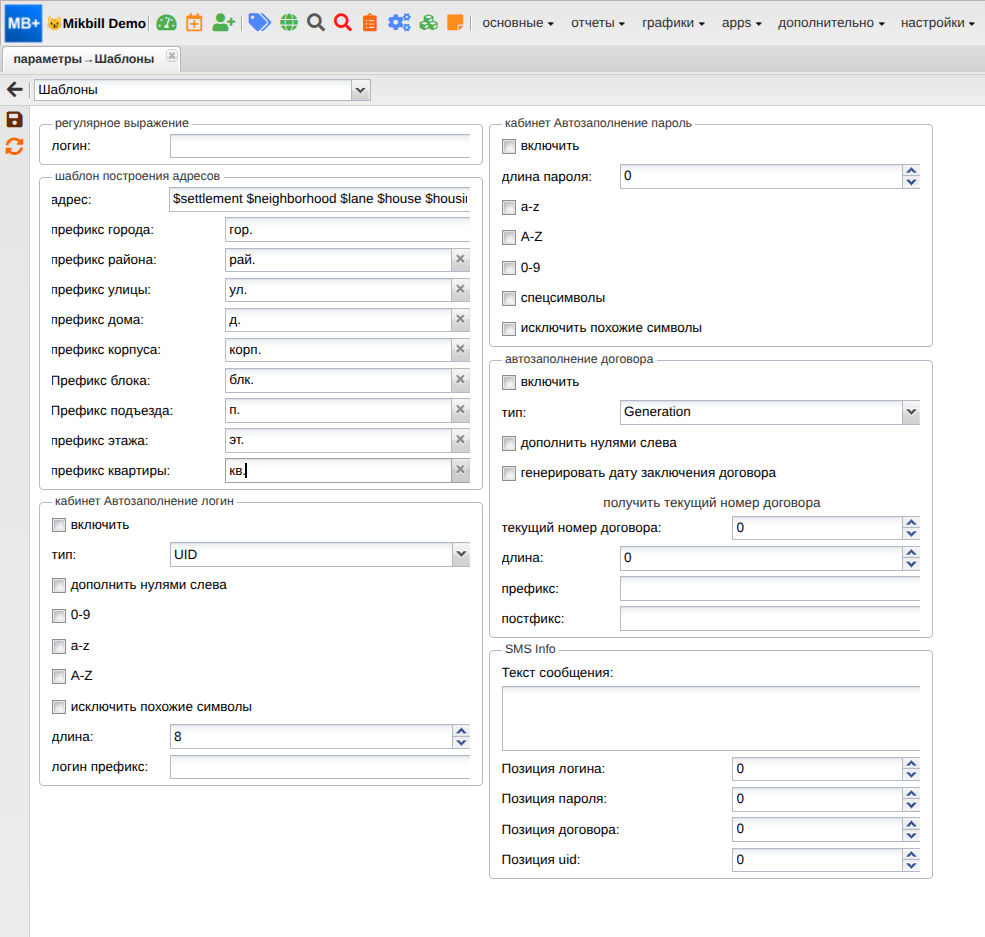The height and width of the screenshot is (937, 985).
Task: Clear the префикс этажа field
Action: pos(460,440)
